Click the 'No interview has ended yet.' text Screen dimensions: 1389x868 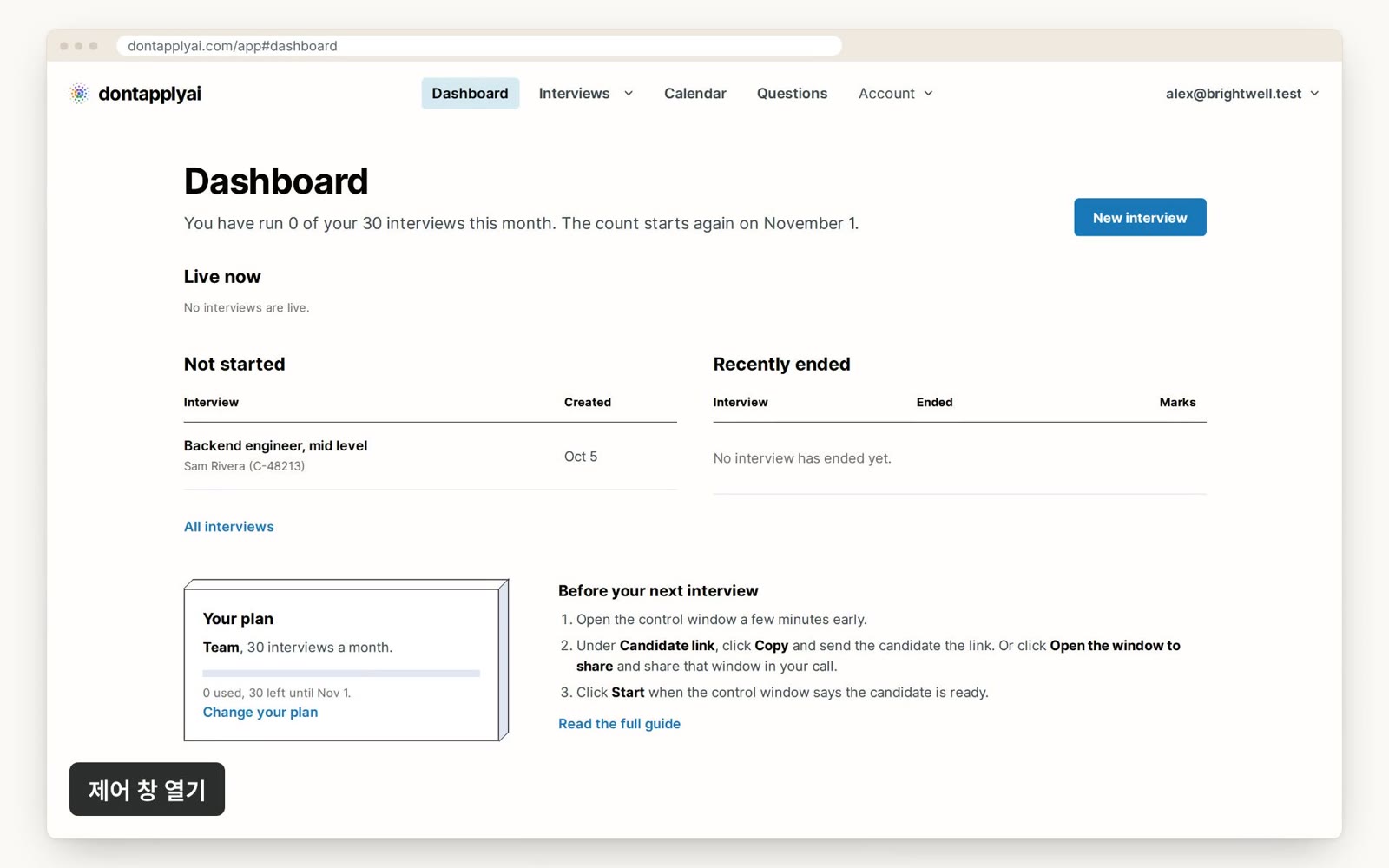click(802, 458)
